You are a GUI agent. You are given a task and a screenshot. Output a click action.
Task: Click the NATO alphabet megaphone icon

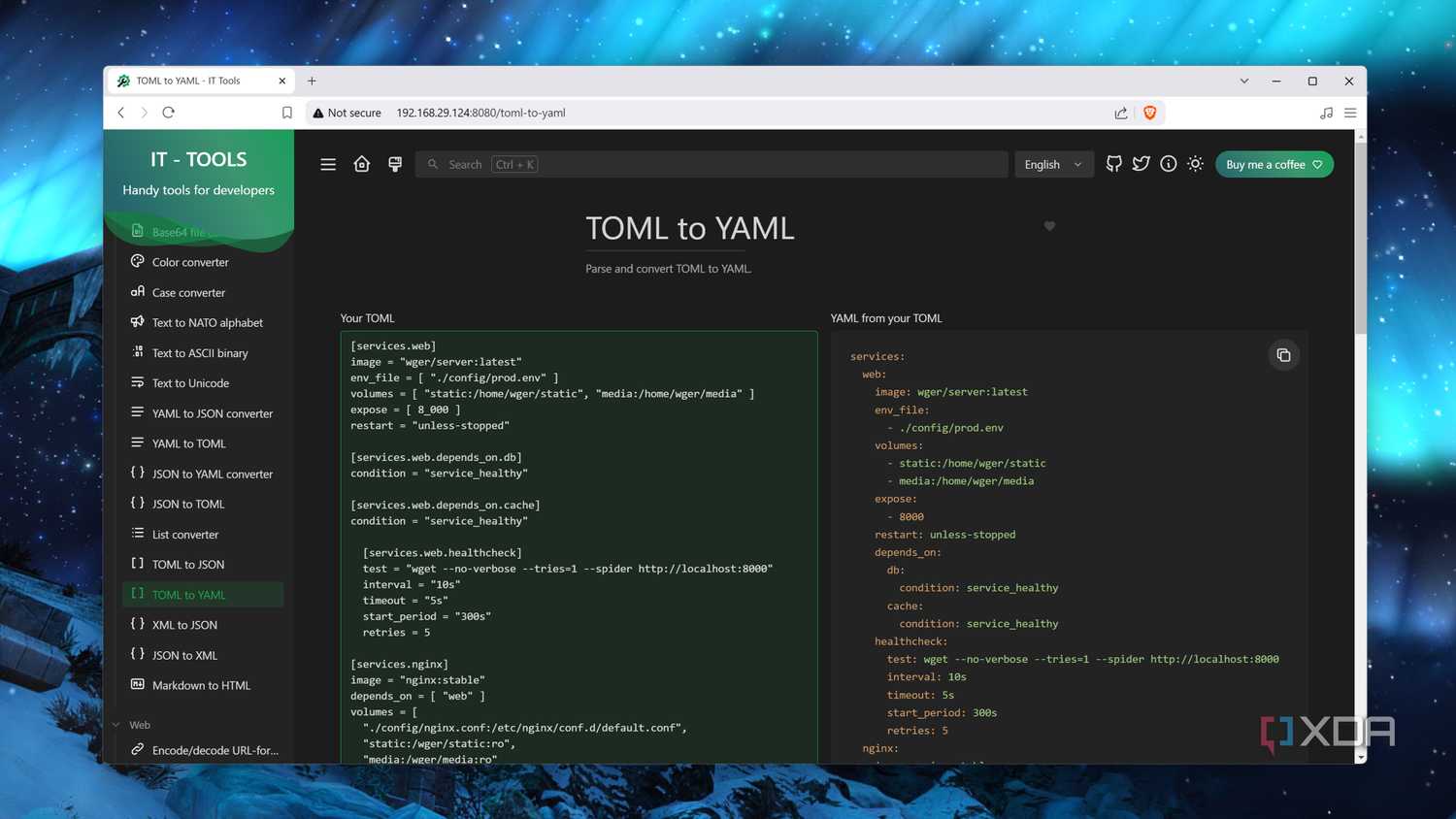coord(137,321)
